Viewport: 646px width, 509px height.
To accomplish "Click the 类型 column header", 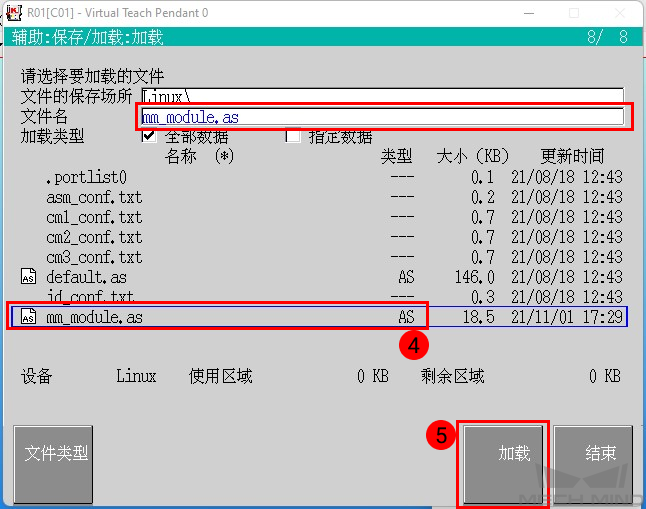I will click(x=396, y=156).
